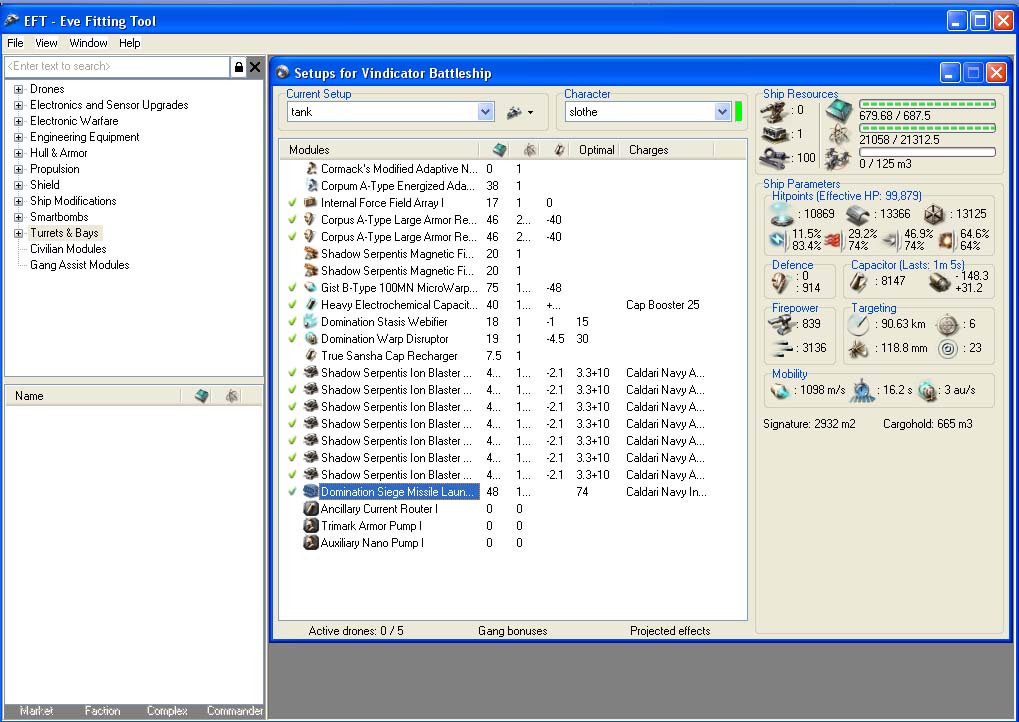Screen dimensions: 1019x722
Task: Open the View menu
Action: [x=46, y=43]
